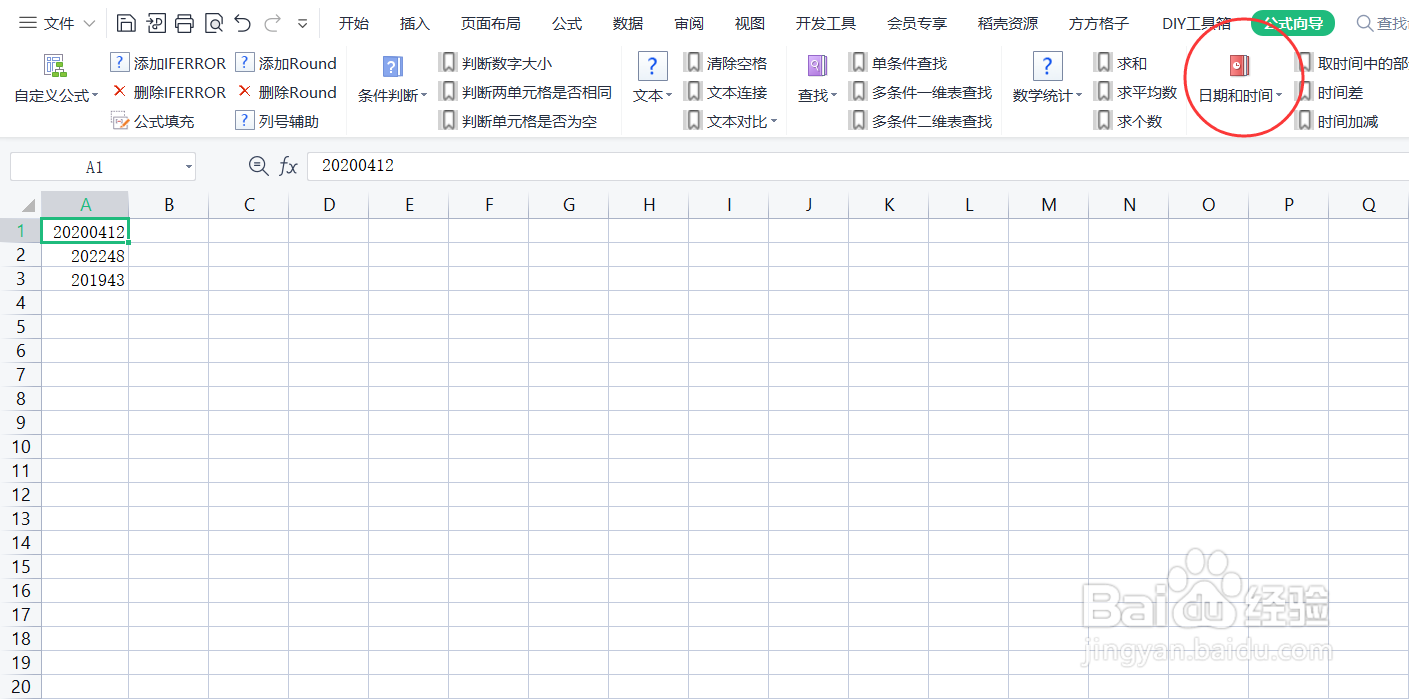Switch to the 开发工具 tab
1409x699 pixels.
826,23
